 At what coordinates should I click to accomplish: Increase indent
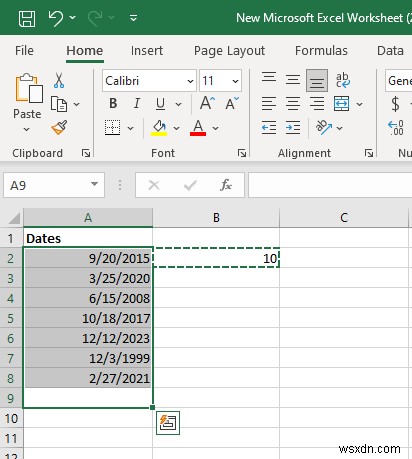293,128
